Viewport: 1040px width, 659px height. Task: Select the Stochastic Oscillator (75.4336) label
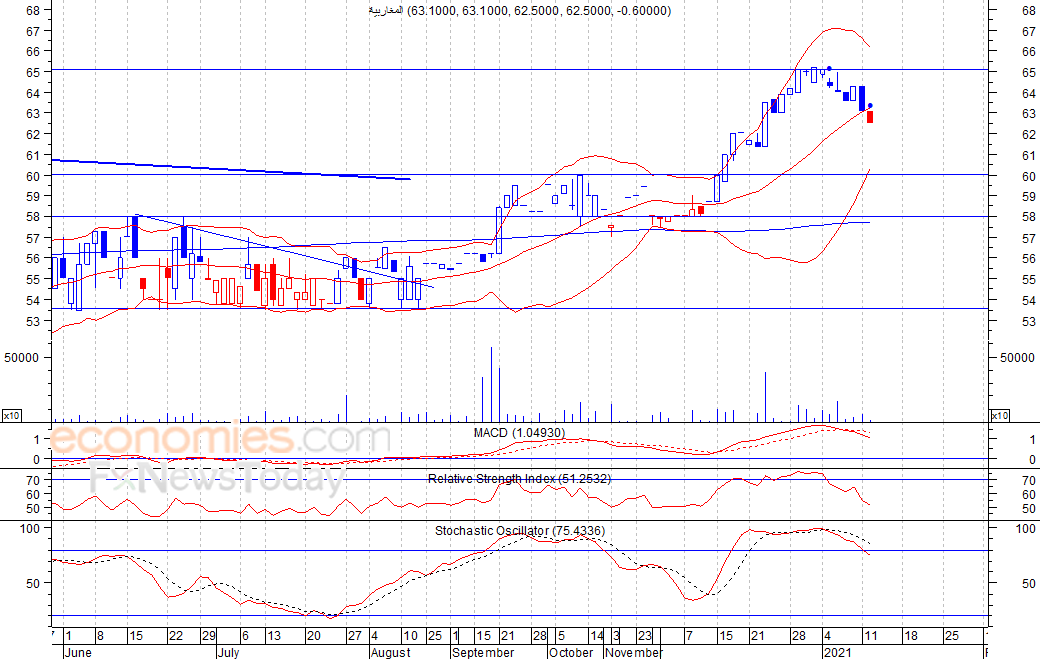pyautogui.click(x=519, y=530)
